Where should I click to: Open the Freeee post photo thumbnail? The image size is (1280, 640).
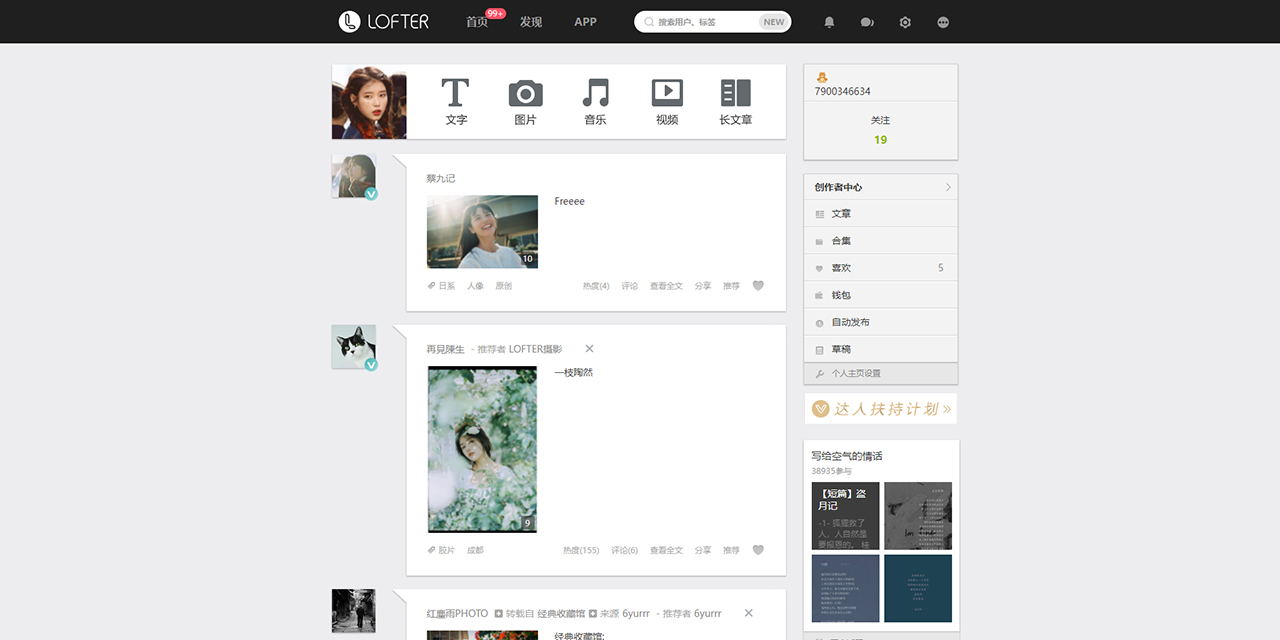coord(482,232)
